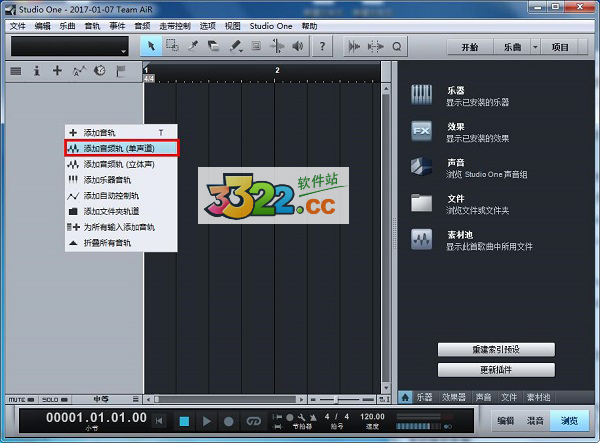600x443 pixels.
Task: Switch to the 效果器 browser tab
Action: (x=455, y=397)
